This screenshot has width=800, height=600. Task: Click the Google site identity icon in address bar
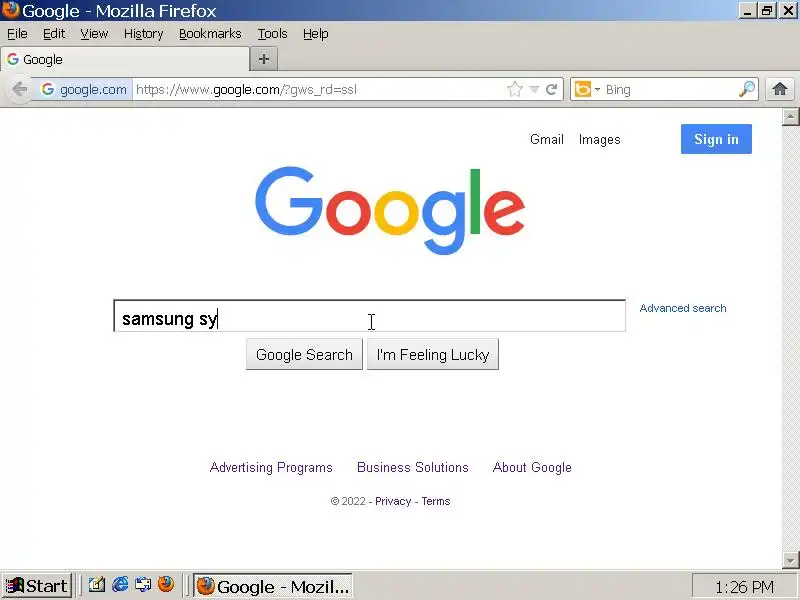point(84,89)
